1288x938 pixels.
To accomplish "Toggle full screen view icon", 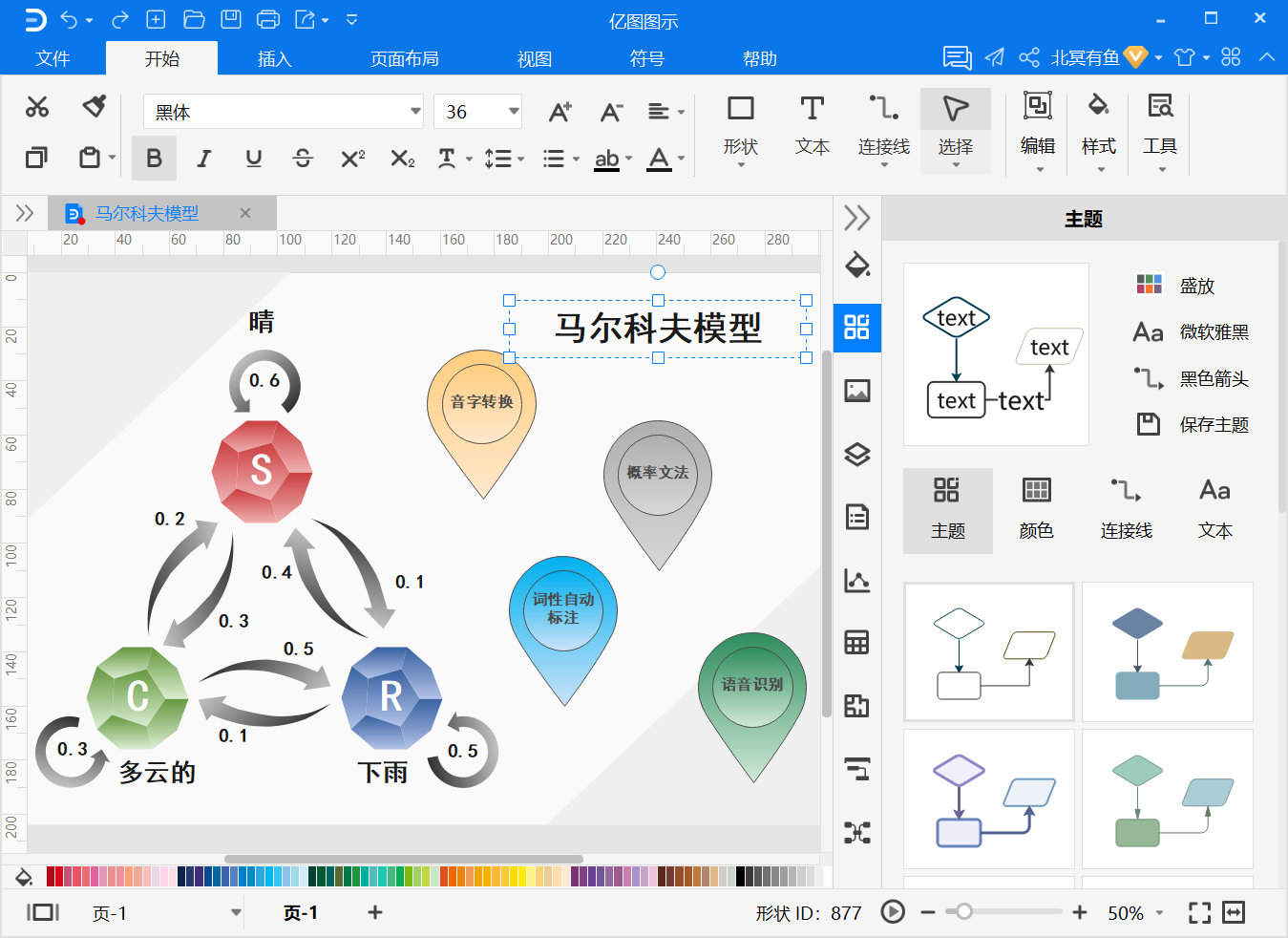I will click(1199, 913).
